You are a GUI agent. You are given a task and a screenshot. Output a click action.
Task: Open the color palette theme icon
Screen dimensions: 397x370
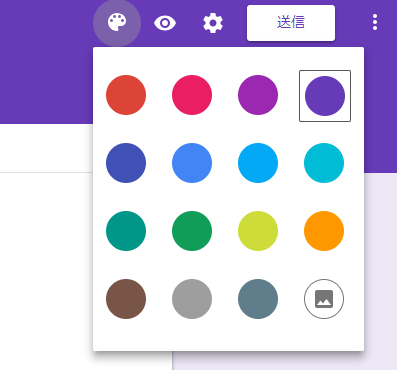coord(117,23)
